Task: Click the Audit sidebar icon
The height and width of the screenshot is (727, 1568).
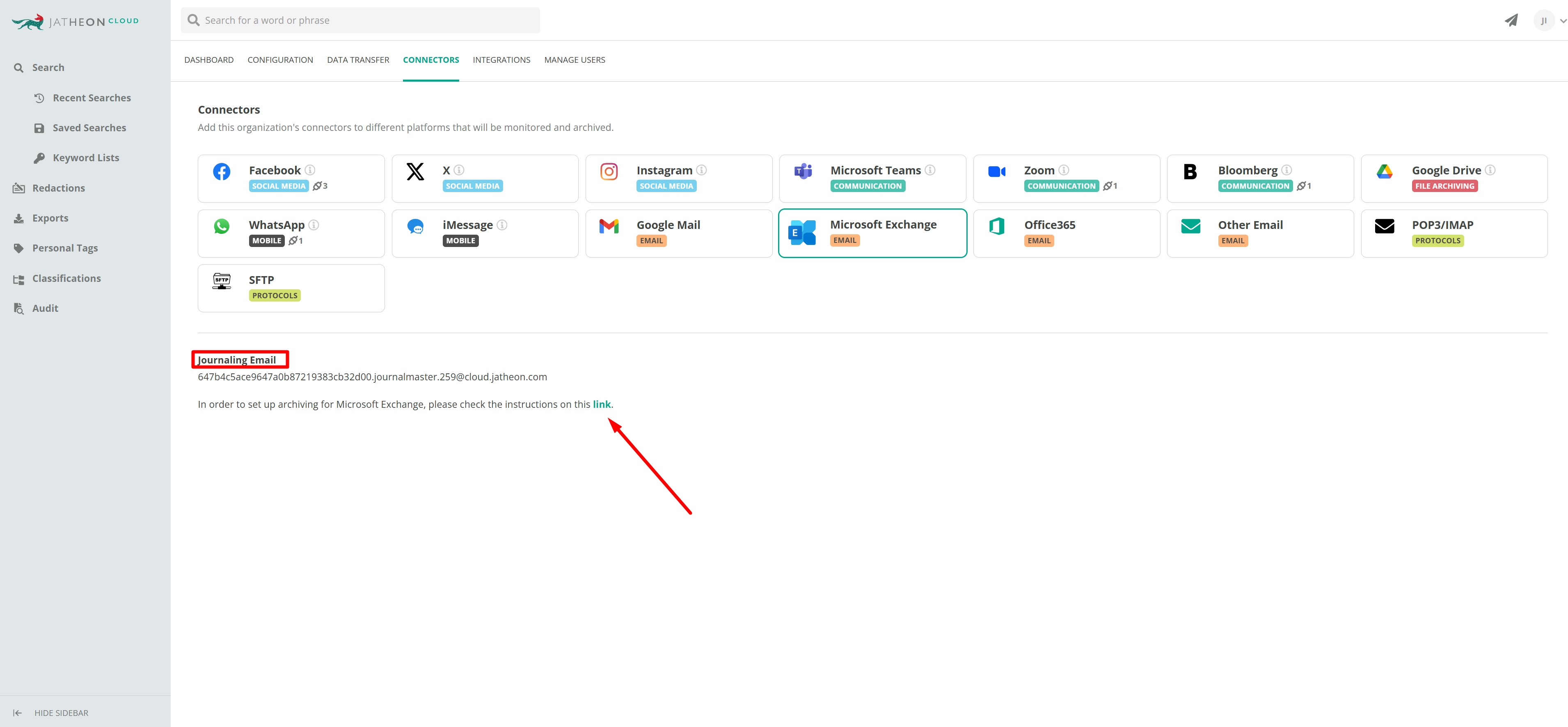Action: [19, 309]
